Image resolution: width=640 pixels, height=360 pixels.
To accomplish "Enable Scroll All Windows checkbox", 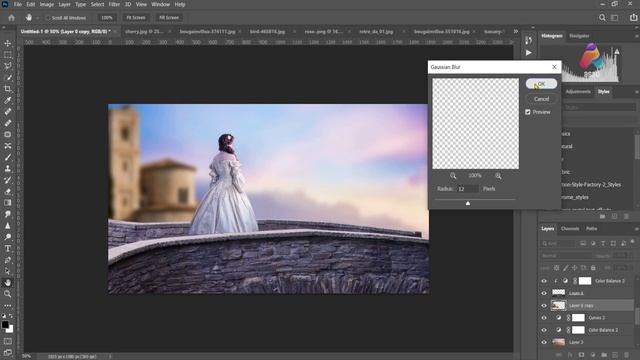I will 48,18.
